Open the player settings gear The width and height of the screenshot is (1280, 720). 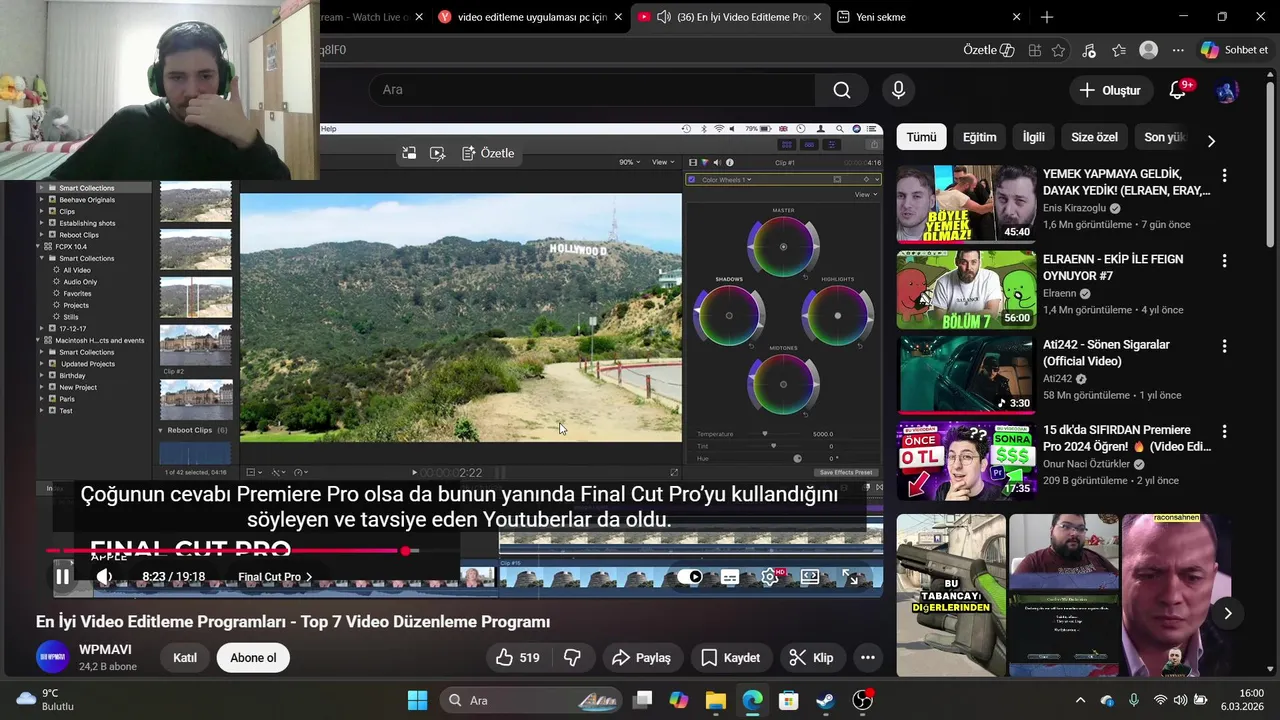point(770,577)
